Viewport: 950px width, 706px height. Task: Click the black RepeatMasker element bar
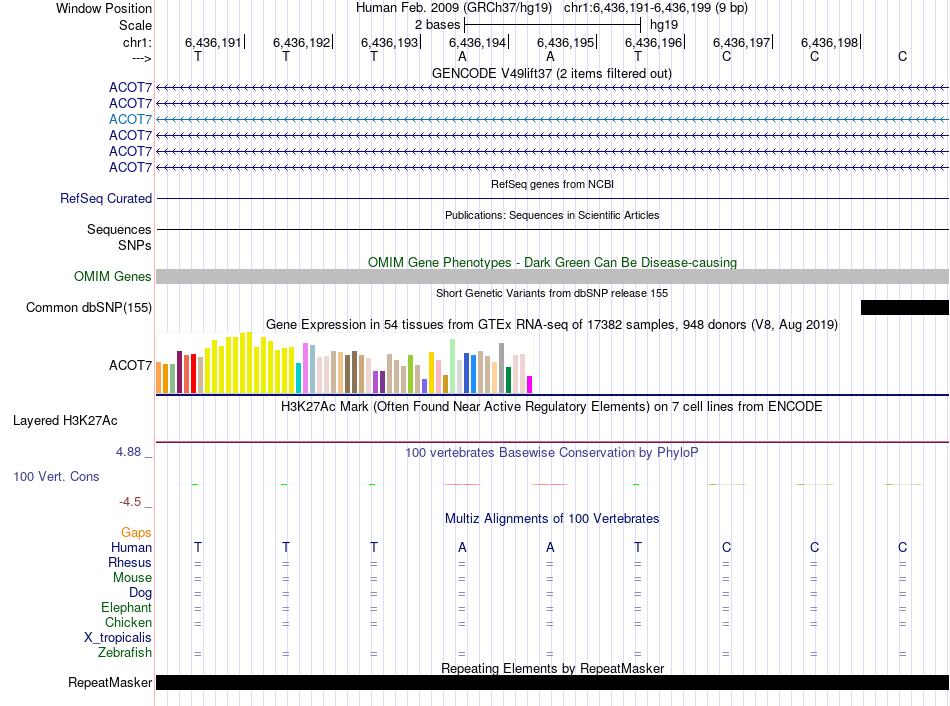[x=552, y=683]
